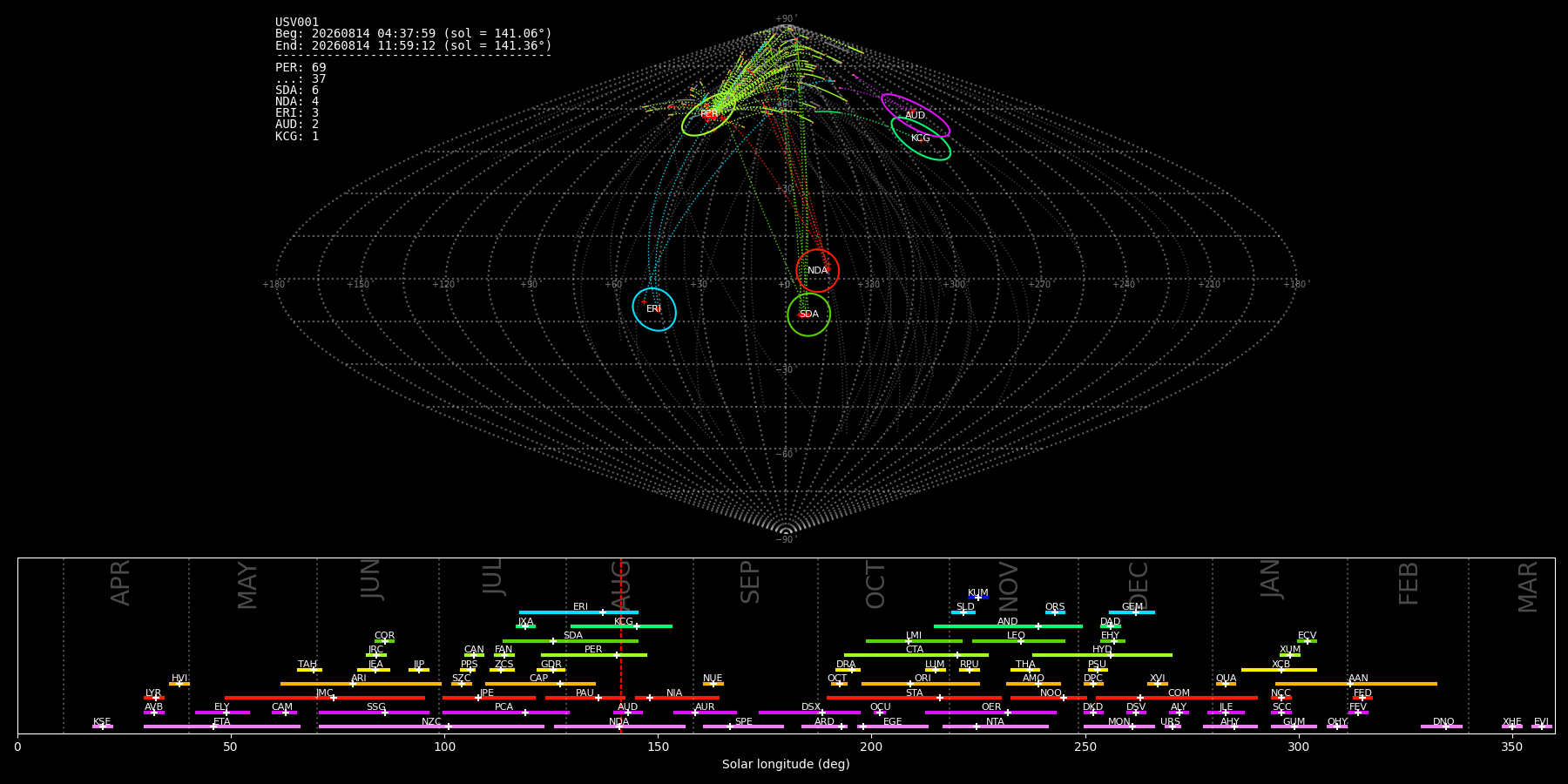
Task: Select the LEO shower bar
Action: point(1018,641)
